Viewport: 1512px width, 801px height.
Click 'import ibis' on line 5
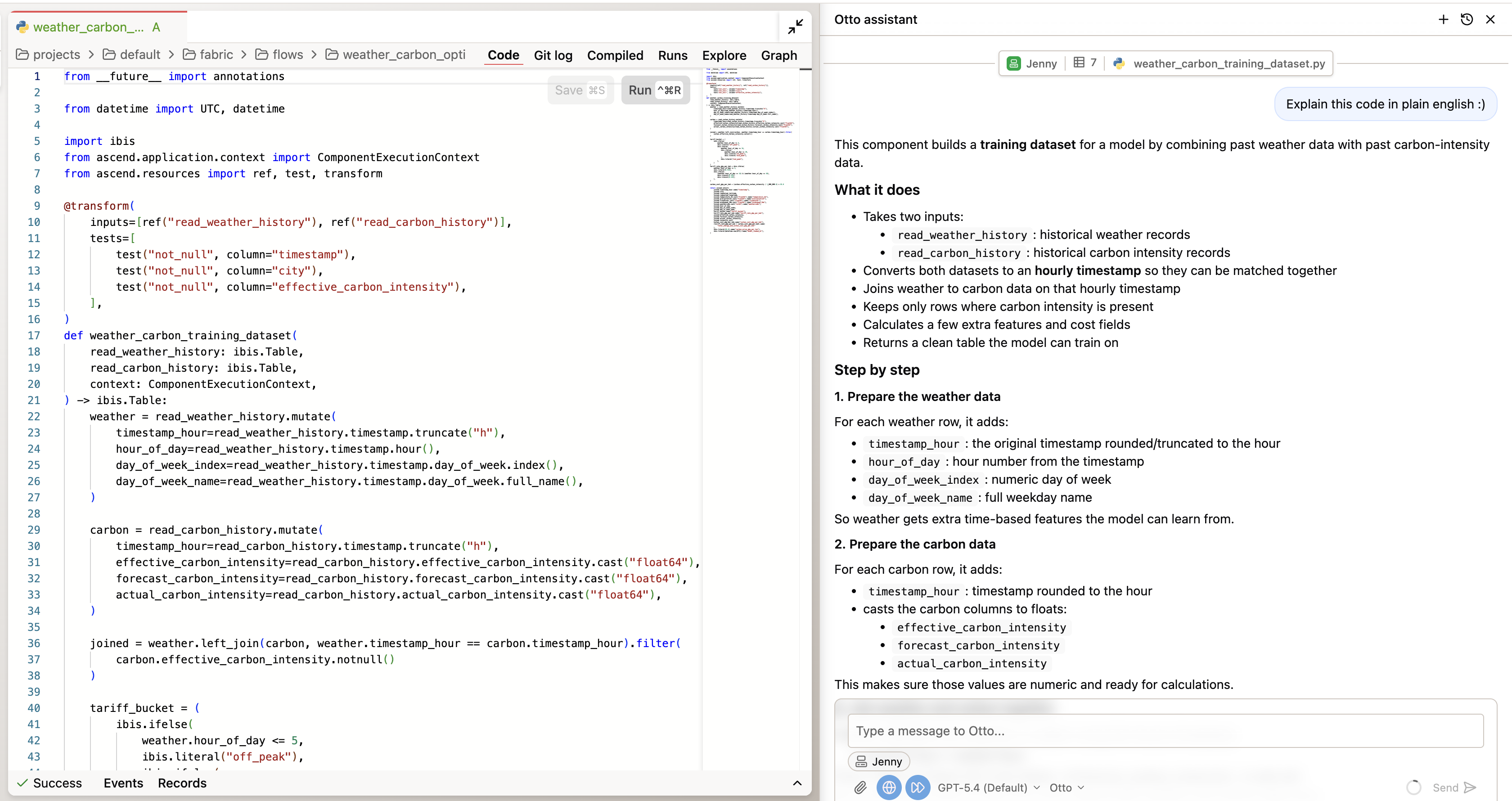[x=99, y=141]
